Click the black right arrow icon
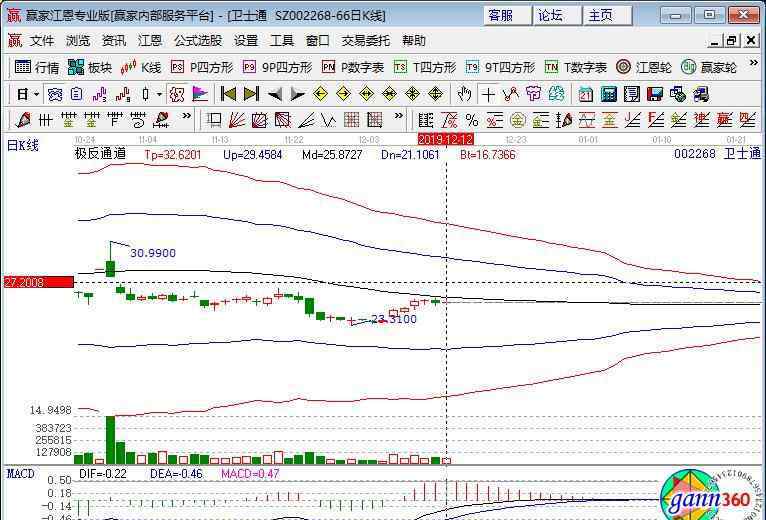 click(298, 94)
